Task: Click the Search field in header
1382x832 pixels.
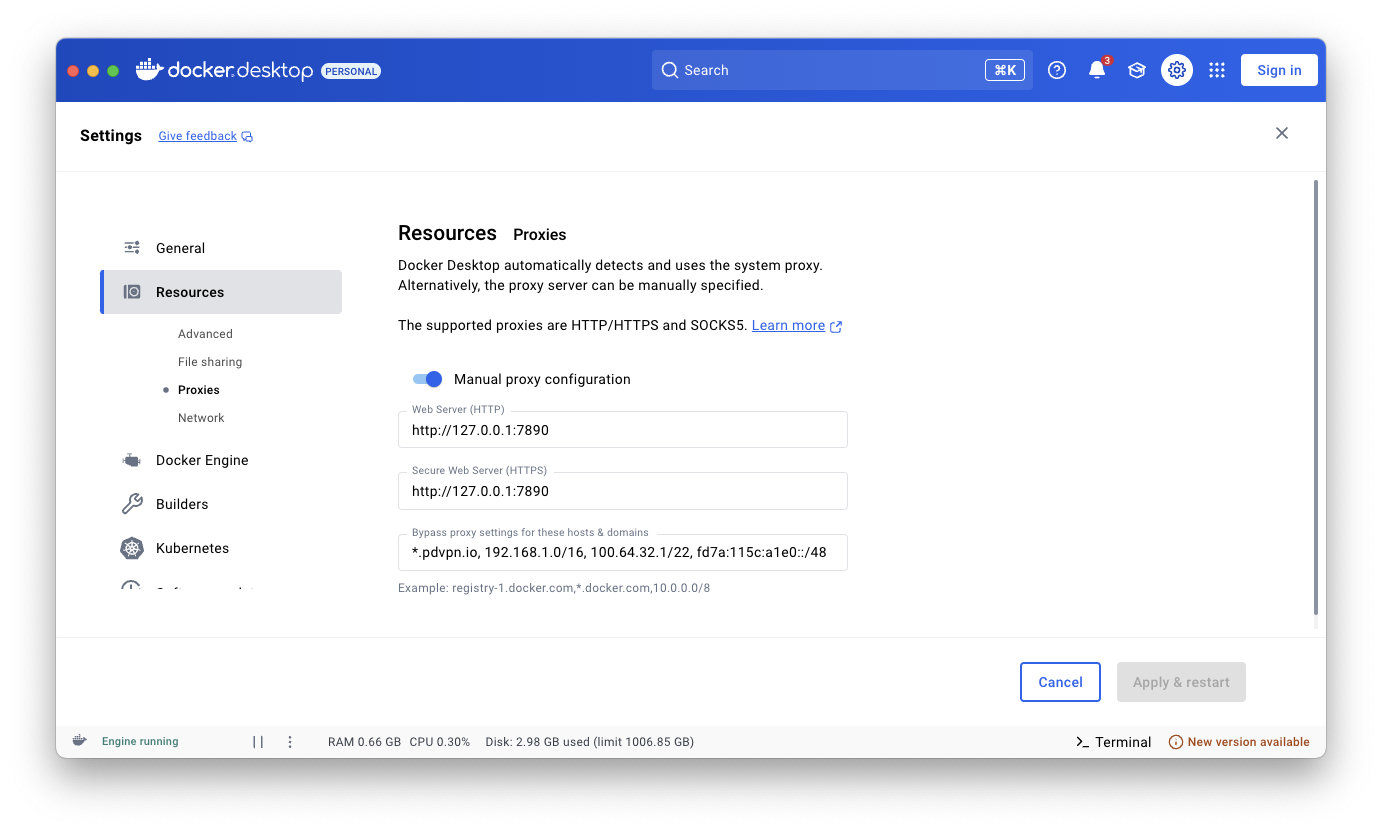Action: [x=842, y=70]
